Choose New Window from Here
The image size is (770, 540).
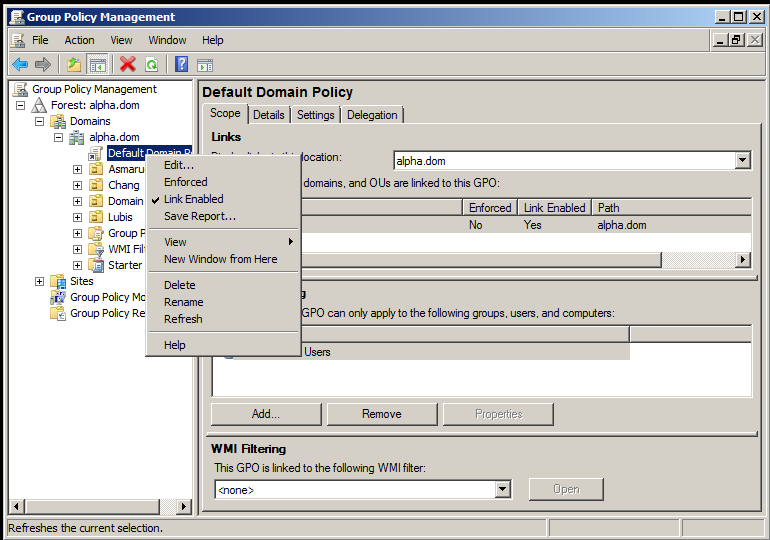(223, 259)
